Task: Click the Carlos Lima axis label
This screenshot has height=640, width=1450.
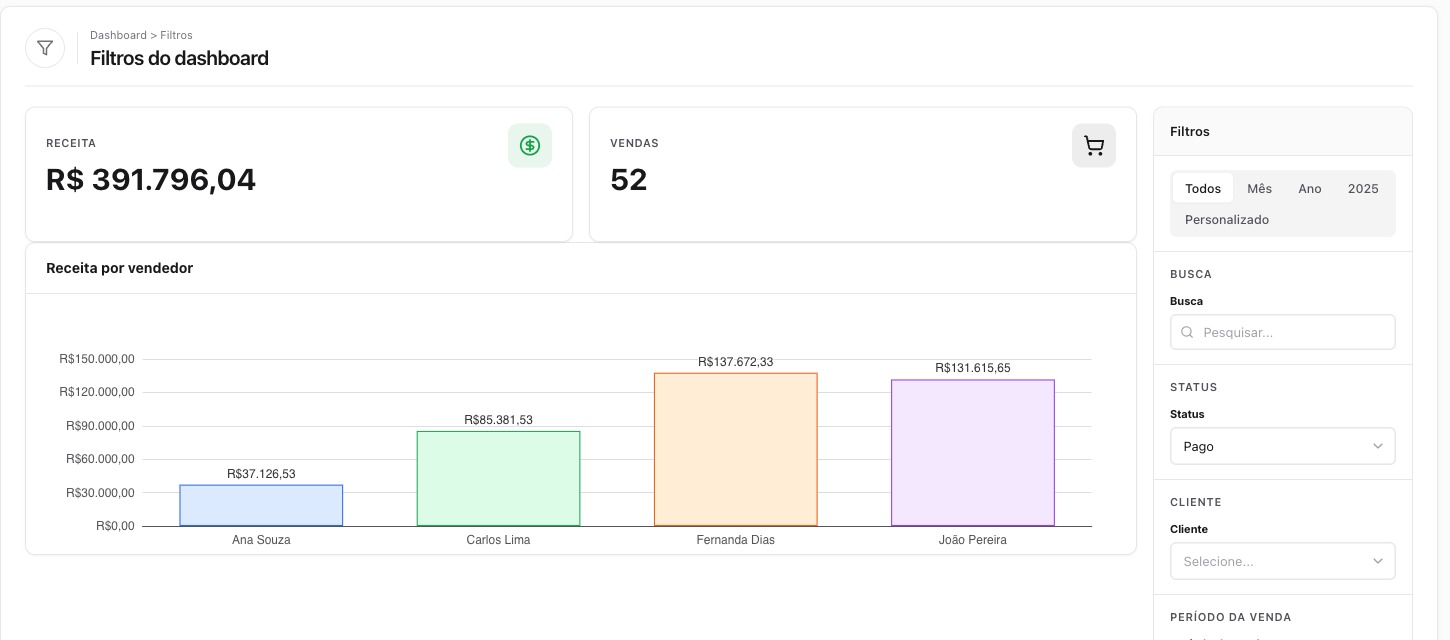Action: [498, 540]
